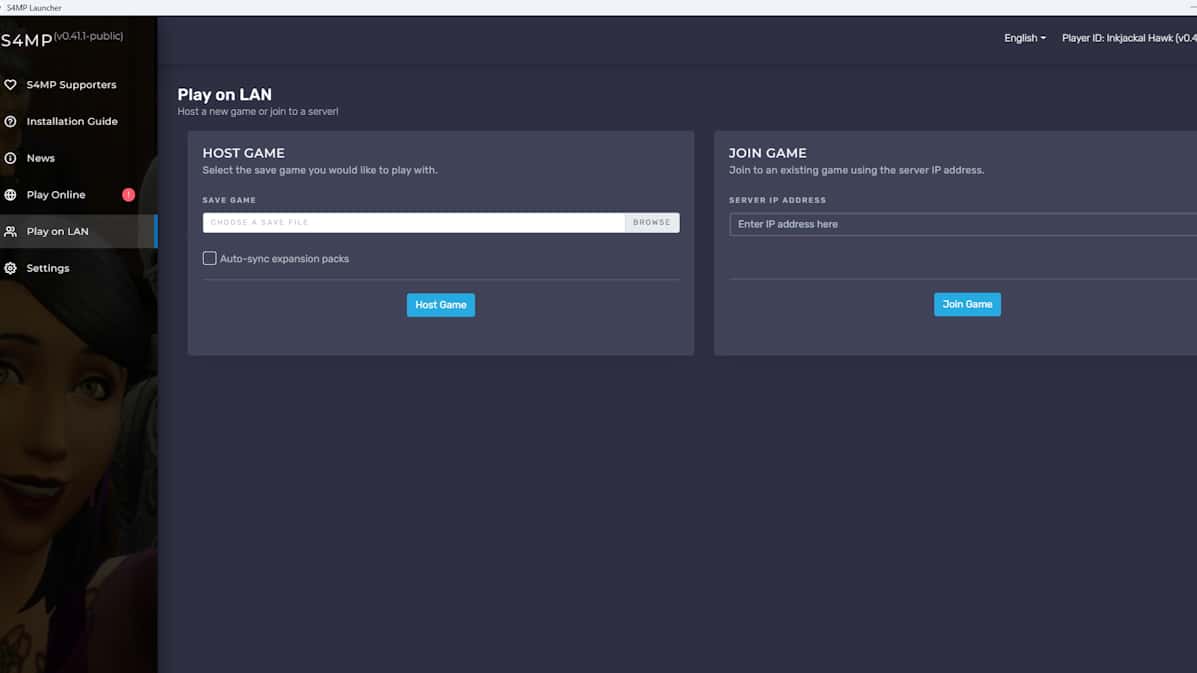Click the Play on LAN page heading
The width and height of the screenshot is (1197, 673).
click(x=224, y=95)
